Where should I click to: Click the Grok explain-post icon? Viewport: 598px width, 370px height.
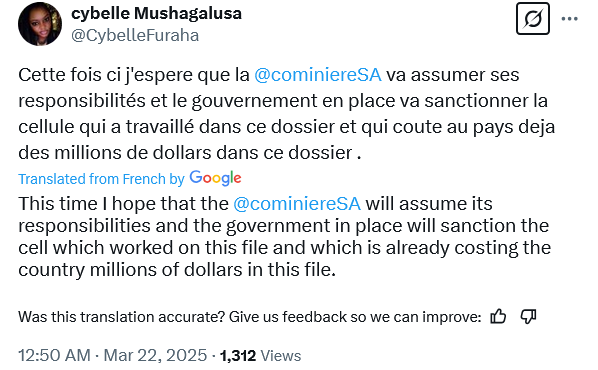[532, 19]
